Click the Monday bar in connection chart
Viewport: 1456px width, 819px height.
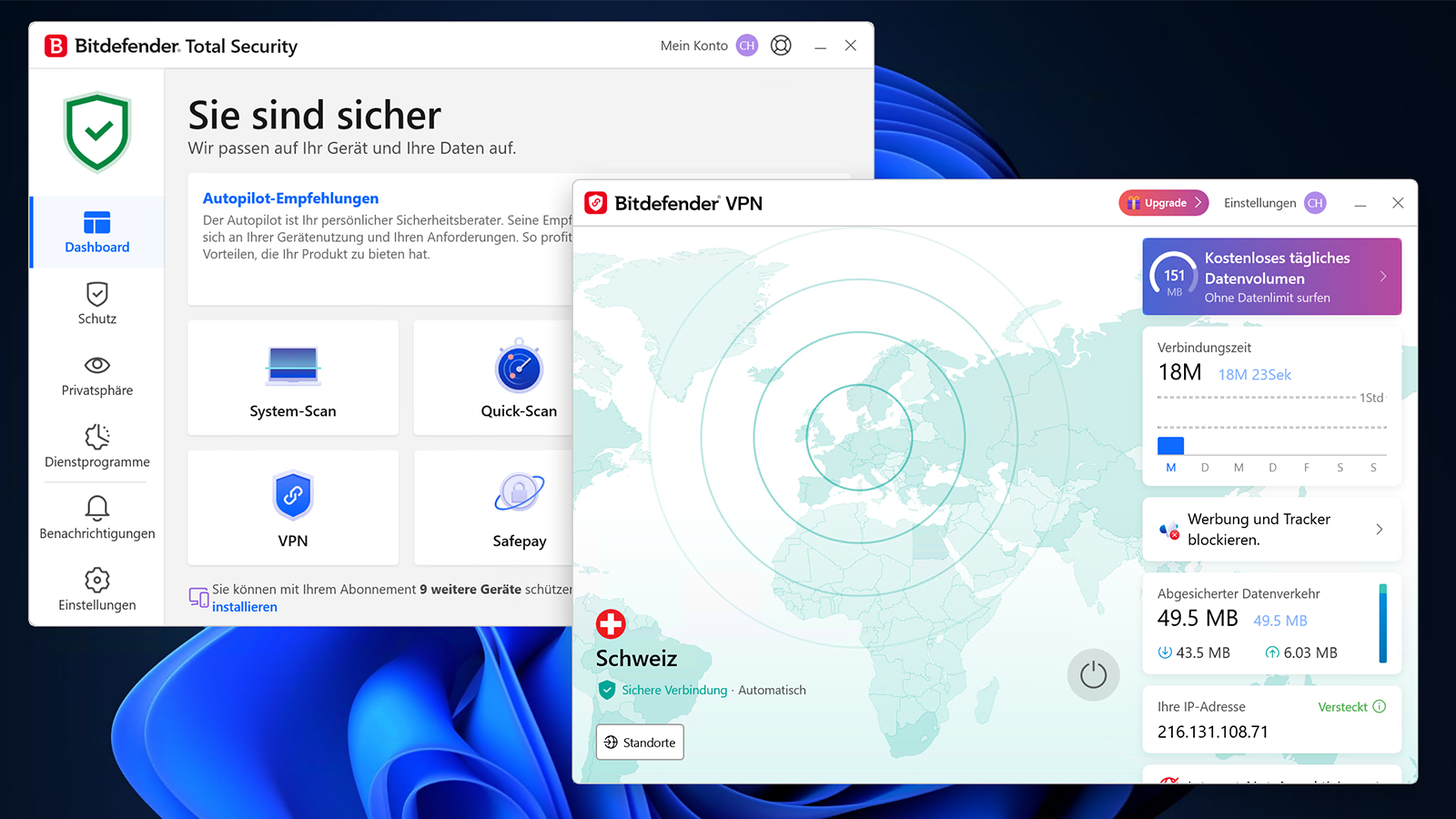click(x=1170, y=446)
